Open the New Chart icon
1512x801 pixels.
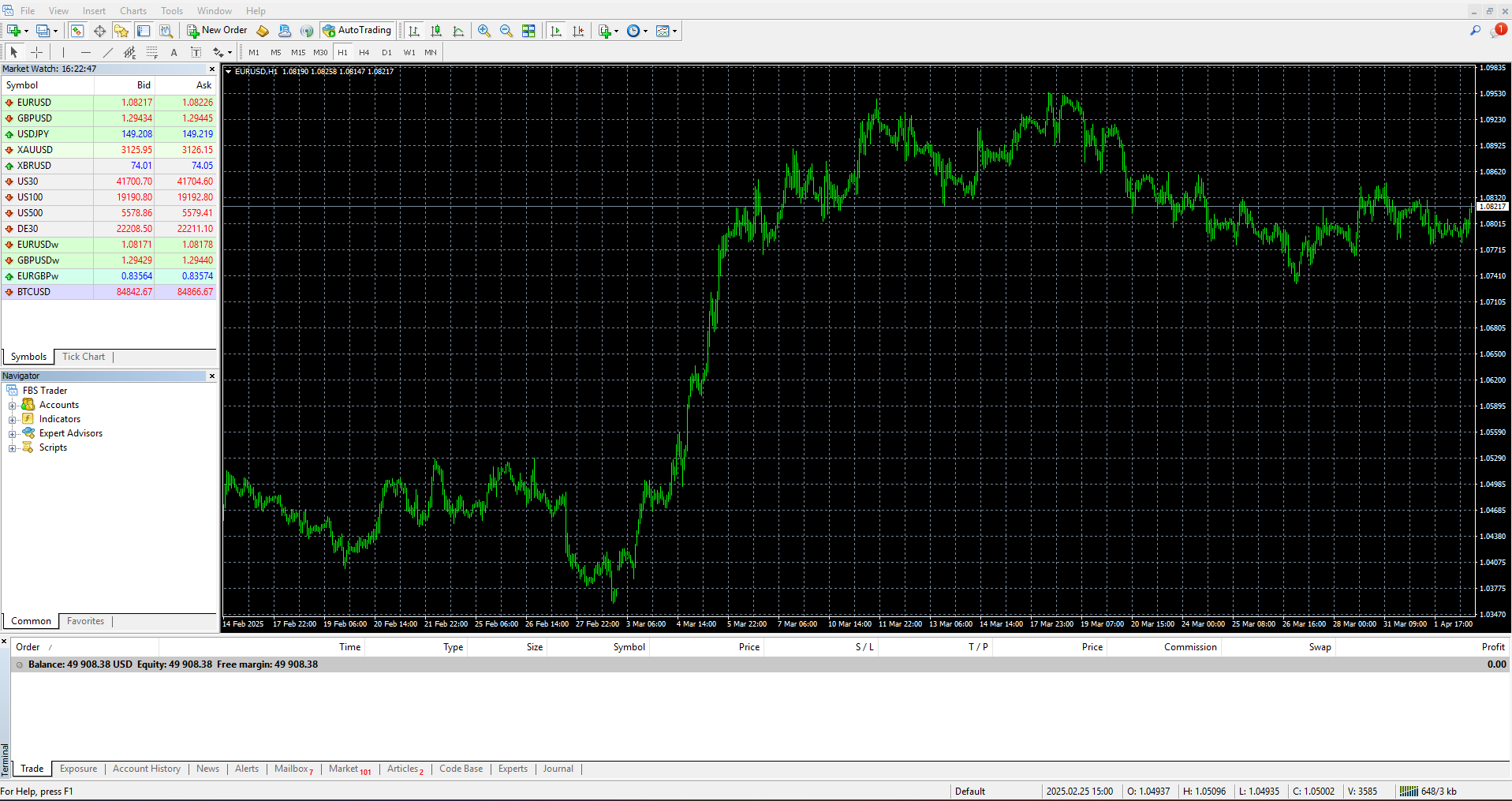click(x=13, y=31)
